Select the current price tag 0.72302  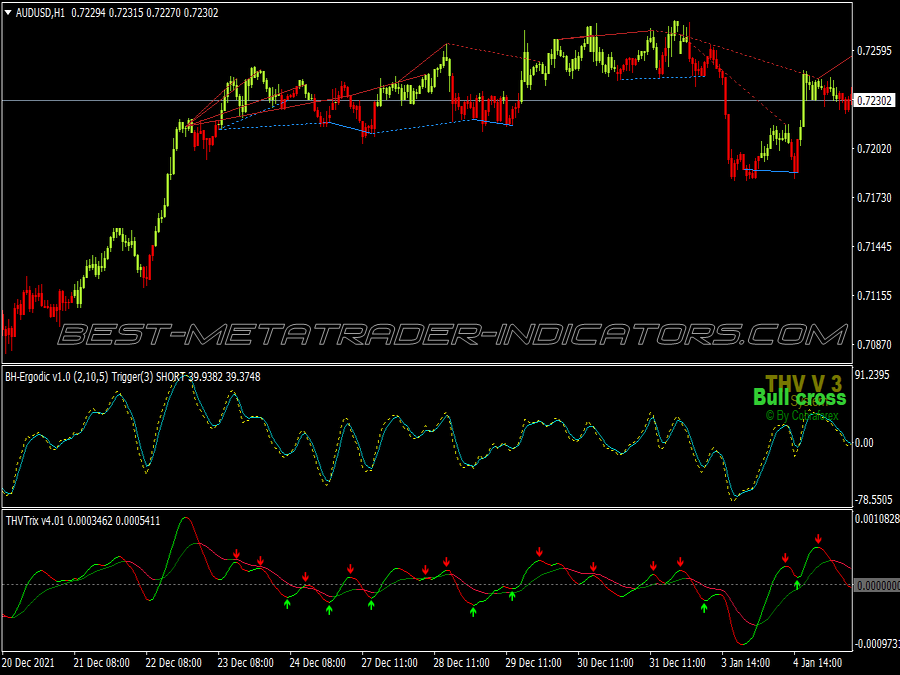[x=874, y=100]
